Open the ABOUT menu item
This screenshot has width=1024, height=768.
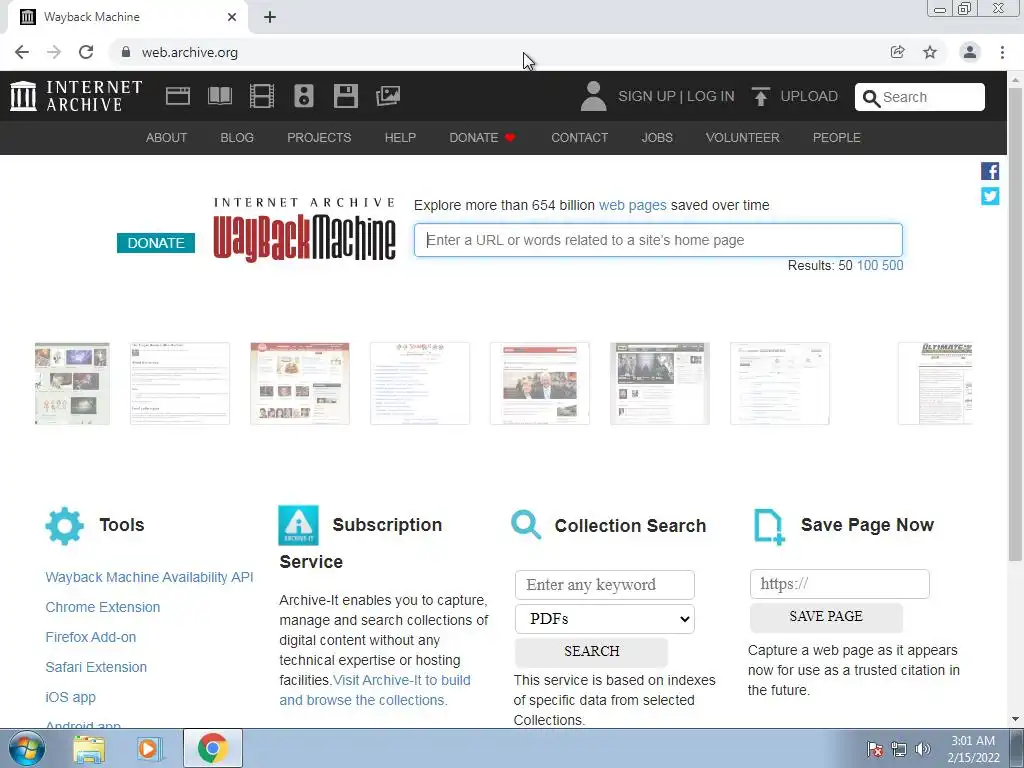tap(166, 138)
